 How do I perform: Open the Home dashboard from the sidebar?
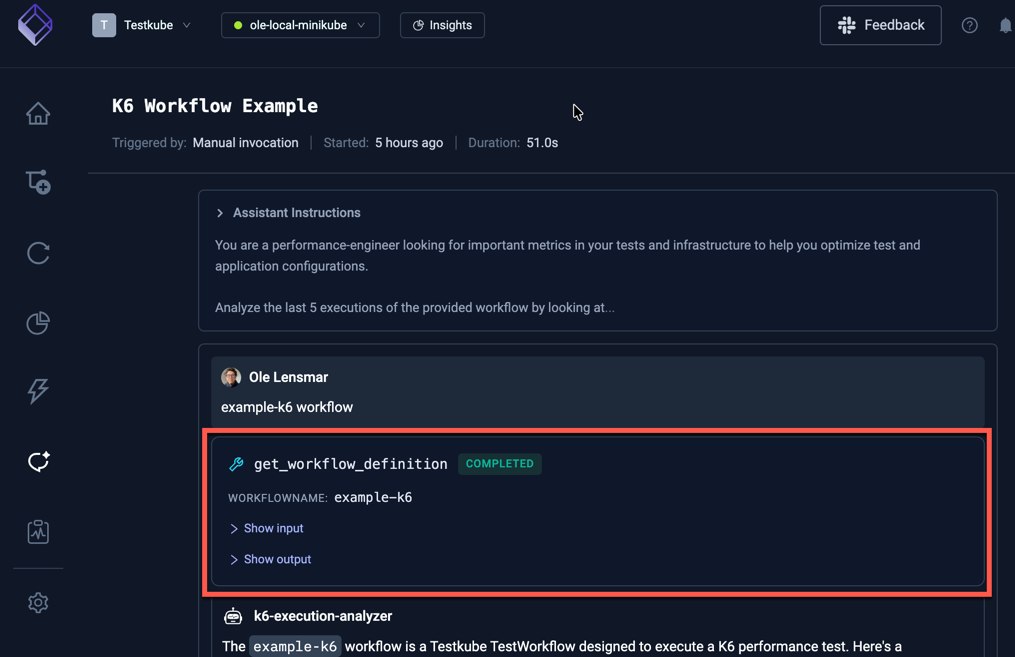37,113
